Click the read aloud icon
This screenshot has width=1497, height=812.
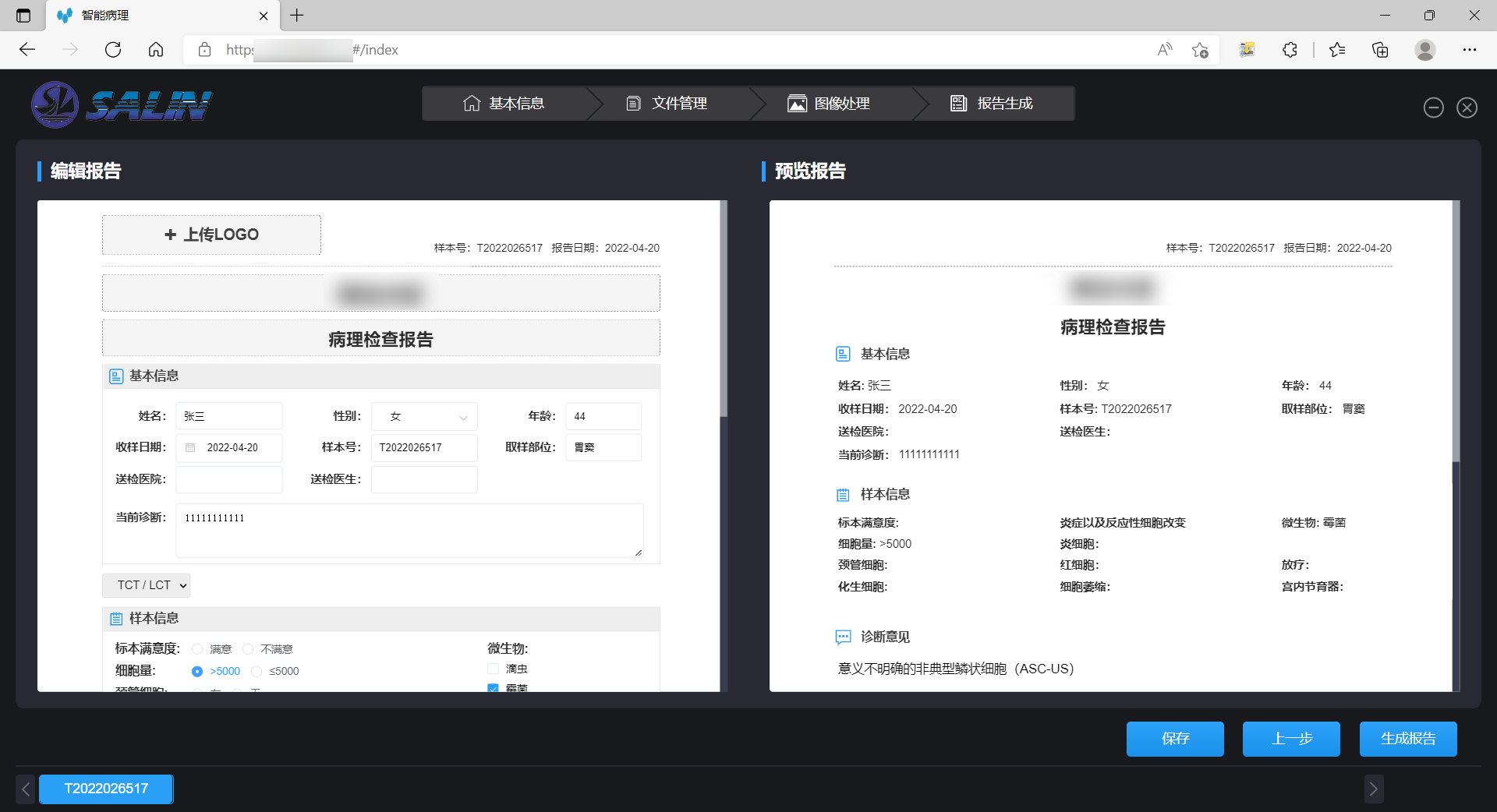click(x=1165, y=50)
